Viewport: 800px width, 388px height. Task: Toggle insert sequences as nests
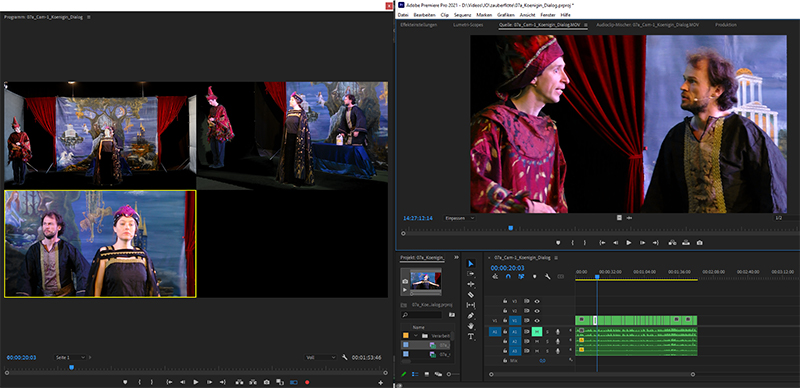pos(495,276)
